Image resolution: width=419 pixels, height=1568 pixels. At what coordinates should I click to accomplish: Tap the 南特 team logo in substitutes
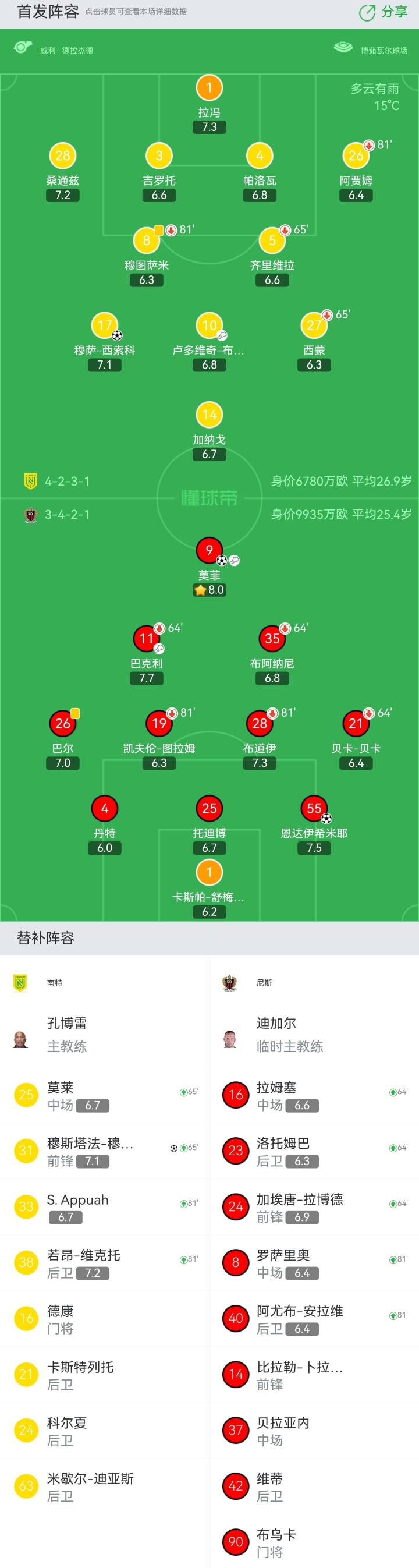[20, 982]
